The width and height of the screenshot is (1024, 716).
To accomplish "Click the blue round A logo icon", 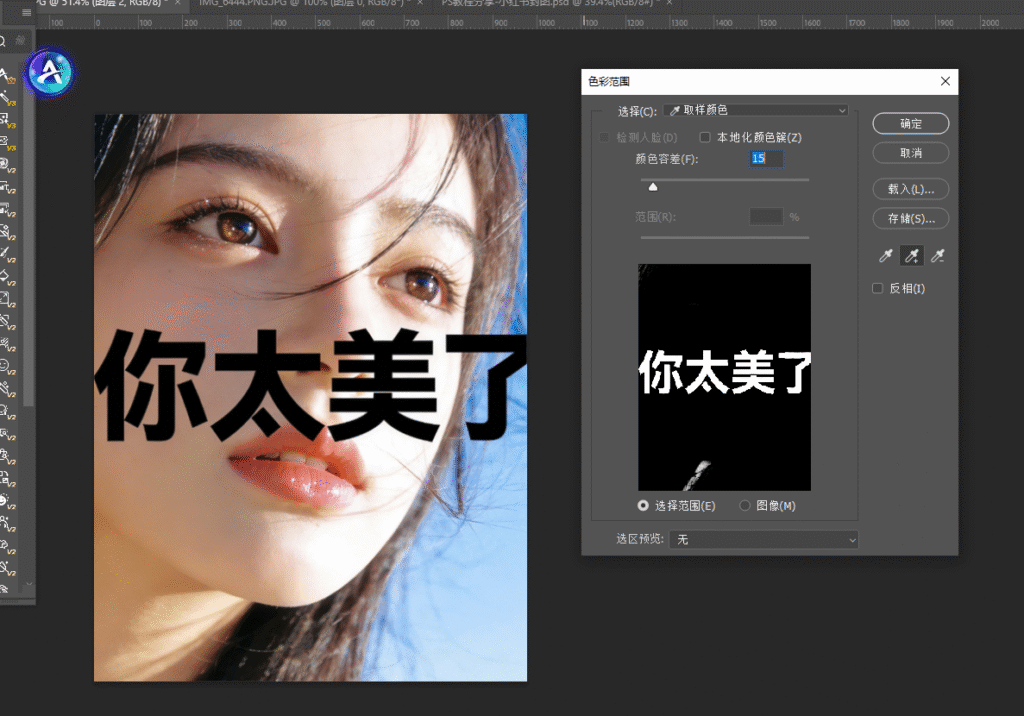I will pos(49,73).
